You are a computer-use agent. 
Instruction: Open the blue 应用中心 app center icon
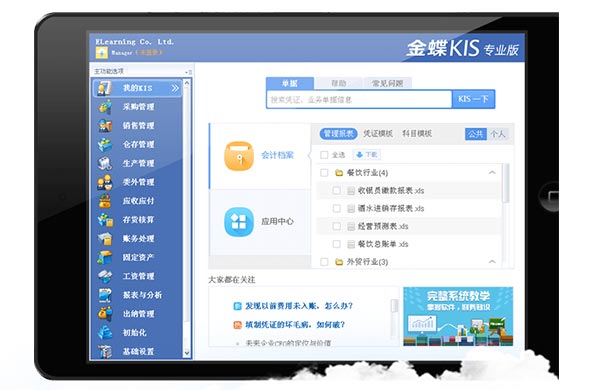click(239, 222)
